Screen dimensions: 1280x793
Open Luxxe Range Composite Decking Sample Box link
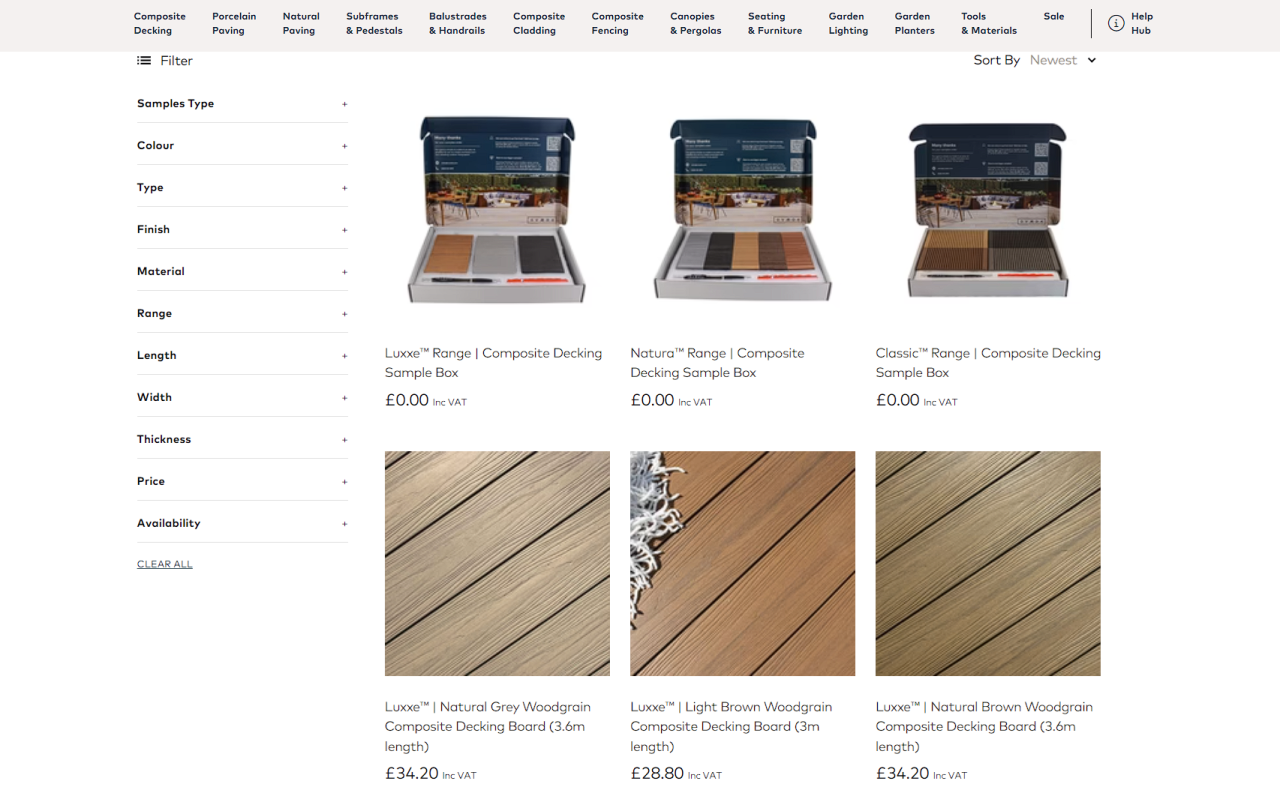pyautogui.click(x=494, y=362)
